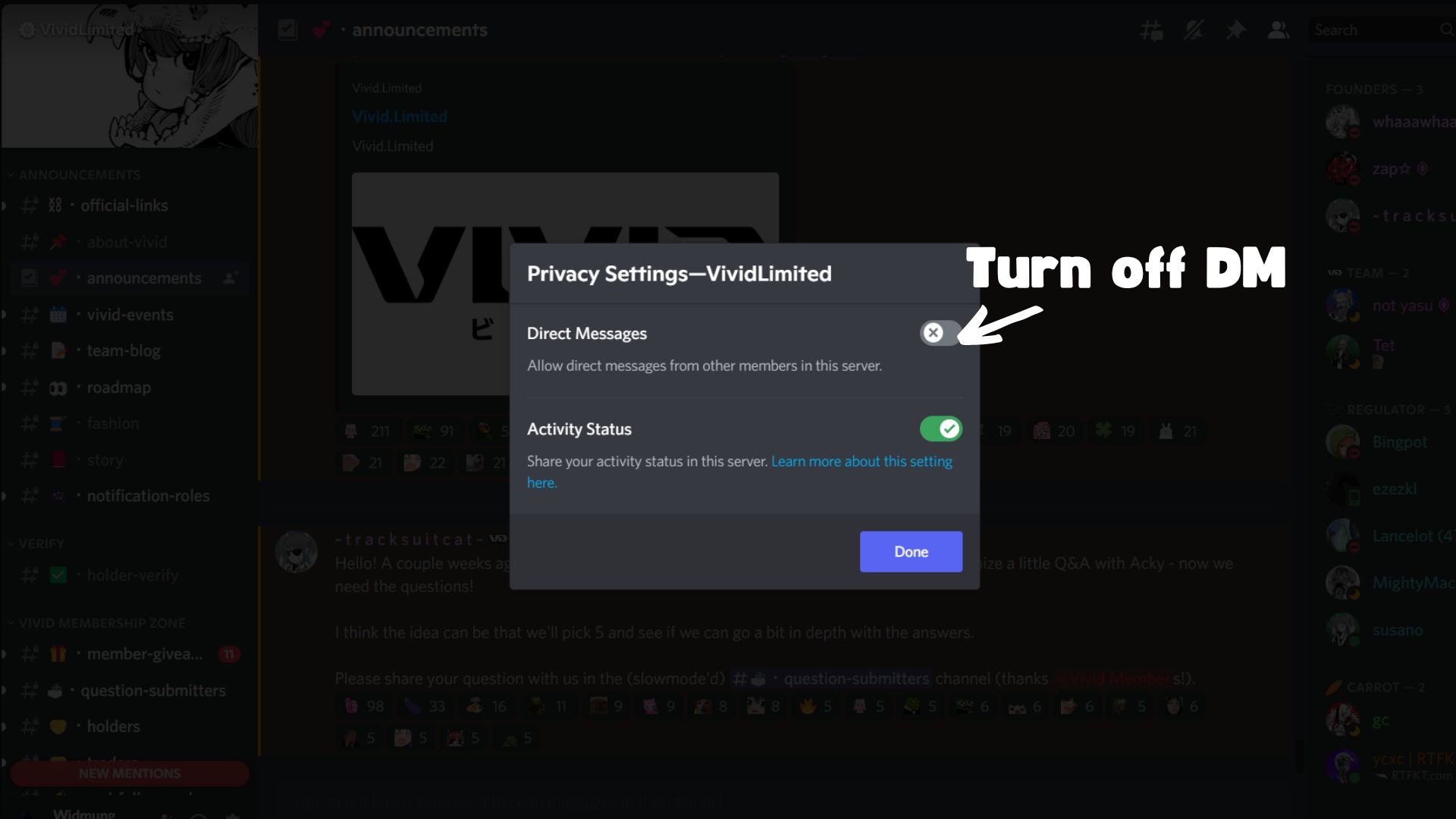Toggle the Activity Status switch

(x=940, y=429)
